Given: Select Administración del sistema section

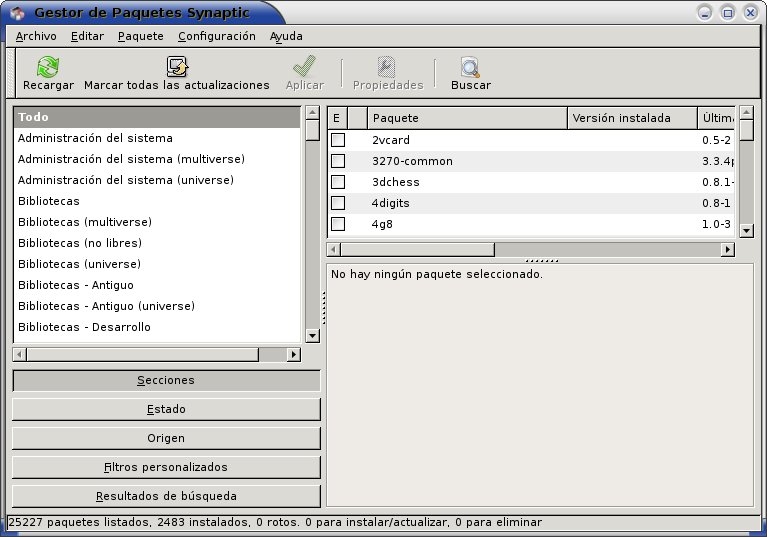Looking at the screenshot, I should pyautogui.click(x=157, y=138).
